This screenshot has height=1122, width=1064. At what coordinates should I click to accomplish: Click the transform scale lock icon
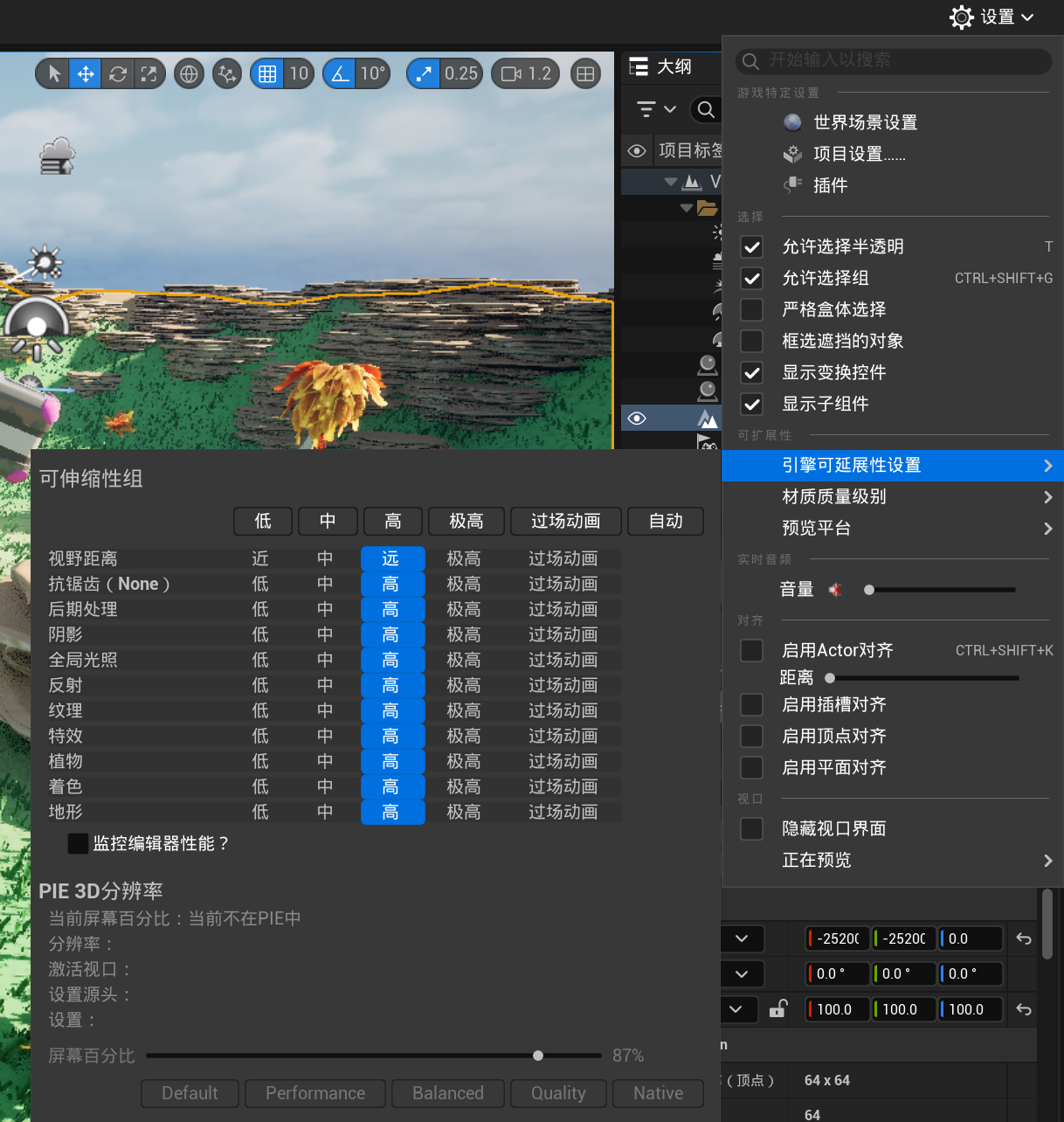[x=777, y=1009]
